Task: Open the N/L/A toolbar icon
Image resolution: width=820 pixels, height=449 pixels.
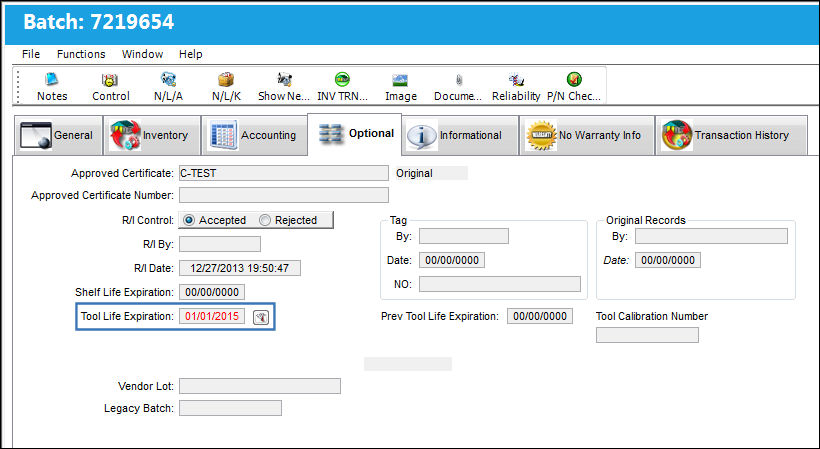Action: 168,87
